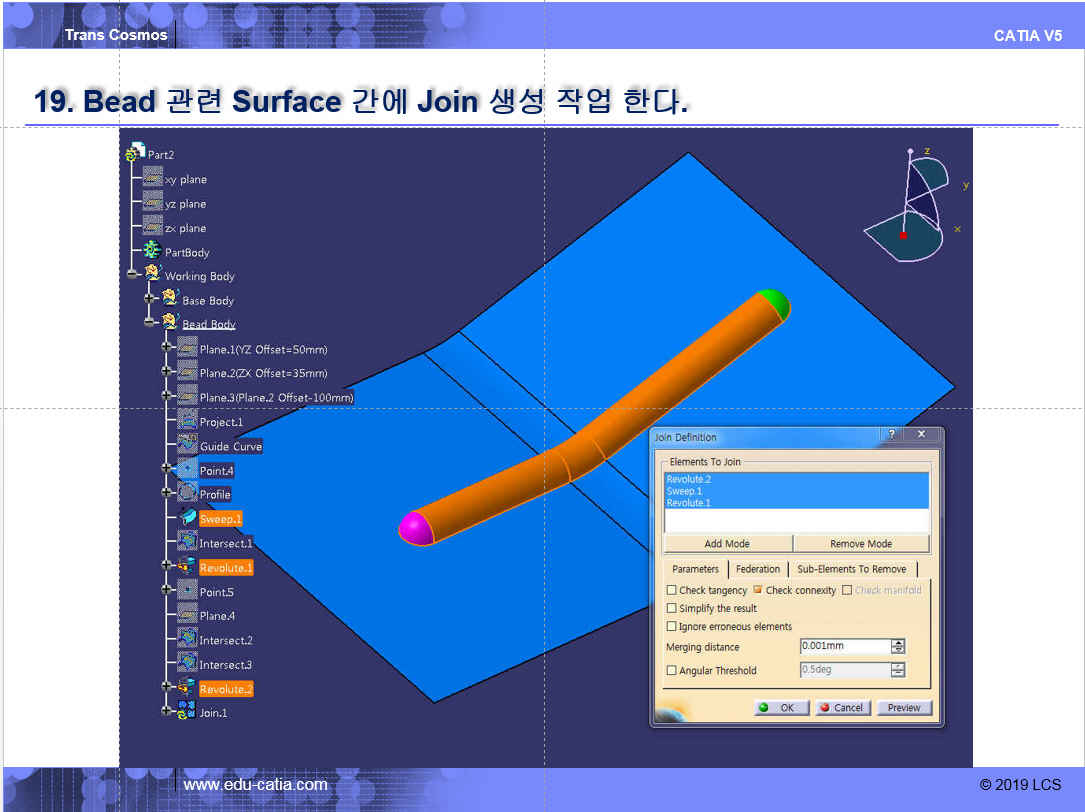
Task: Select the PartBody gear icon
Action: (152, 252)
